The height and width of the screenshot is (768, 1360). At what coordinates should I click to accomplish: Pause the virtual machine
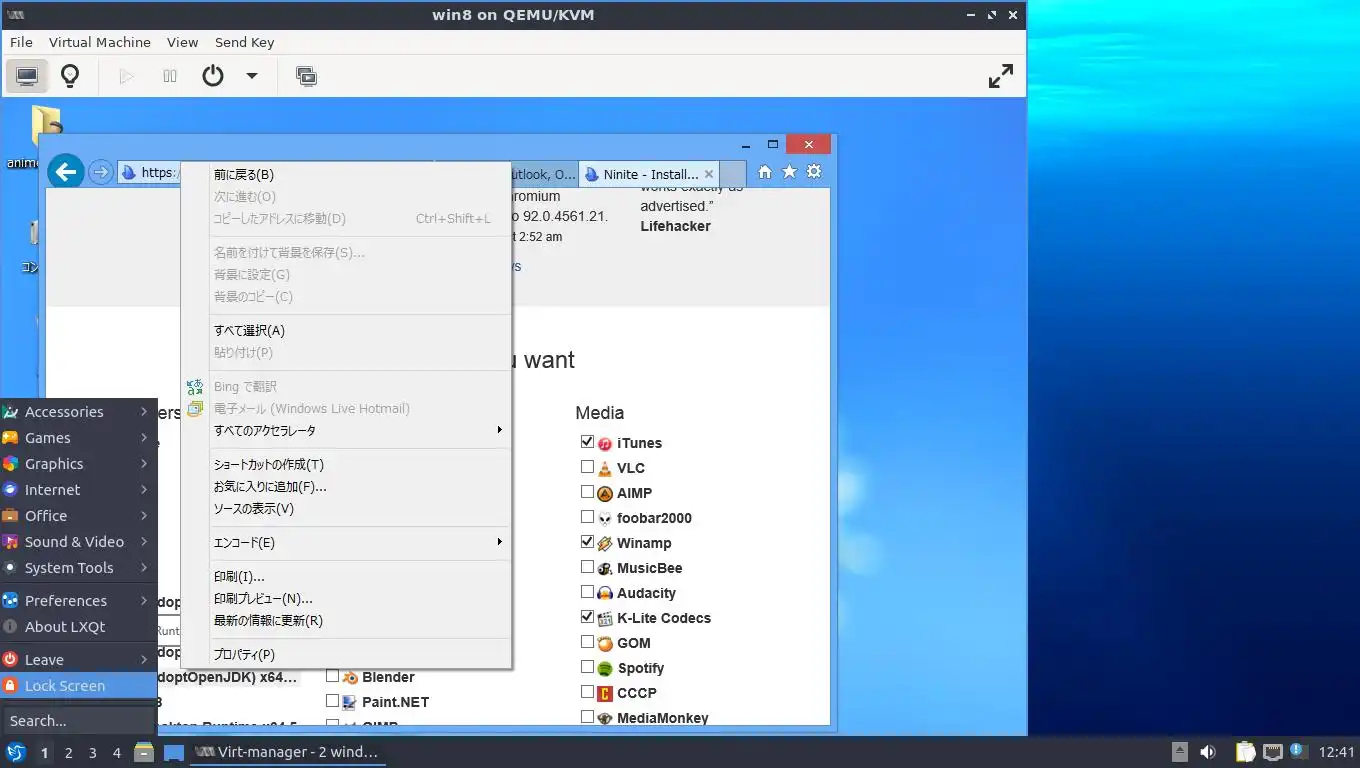click(x=170, y=76)
